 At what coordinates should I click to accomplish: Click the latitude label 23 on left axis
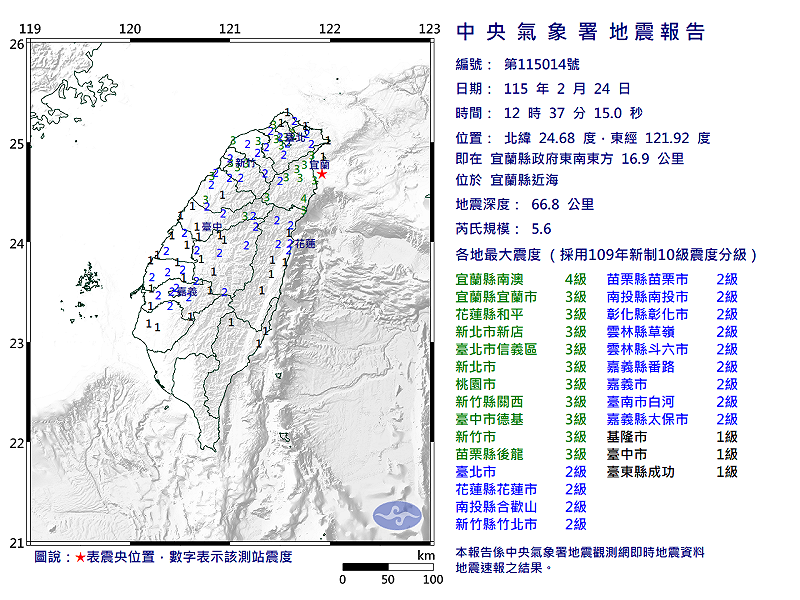pyautogui.click(x=16, y=344)
